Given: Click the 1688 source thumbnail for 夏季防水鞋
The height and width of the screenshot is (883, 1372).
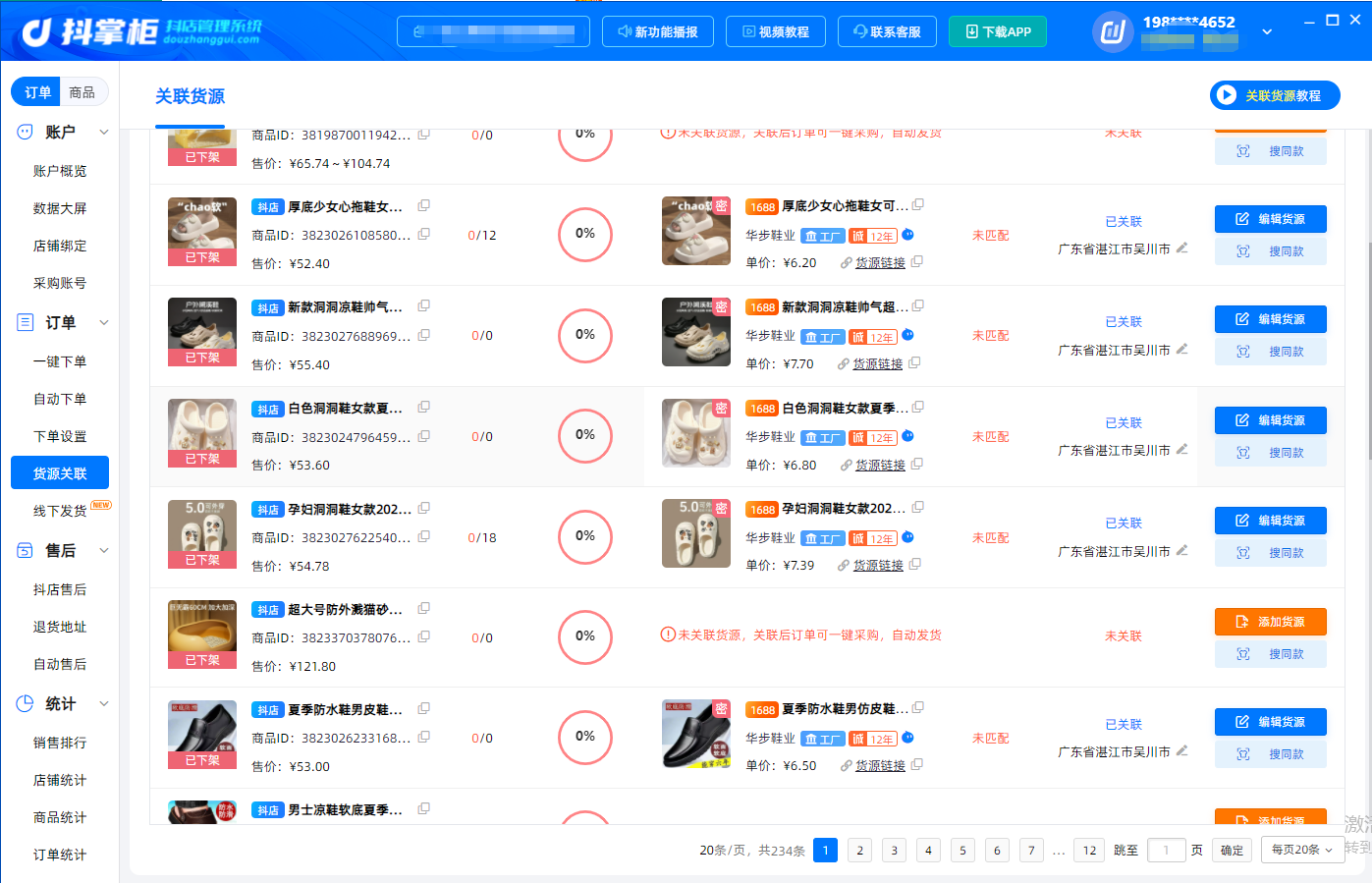Looking at the screenshot, I should (696, 734).
